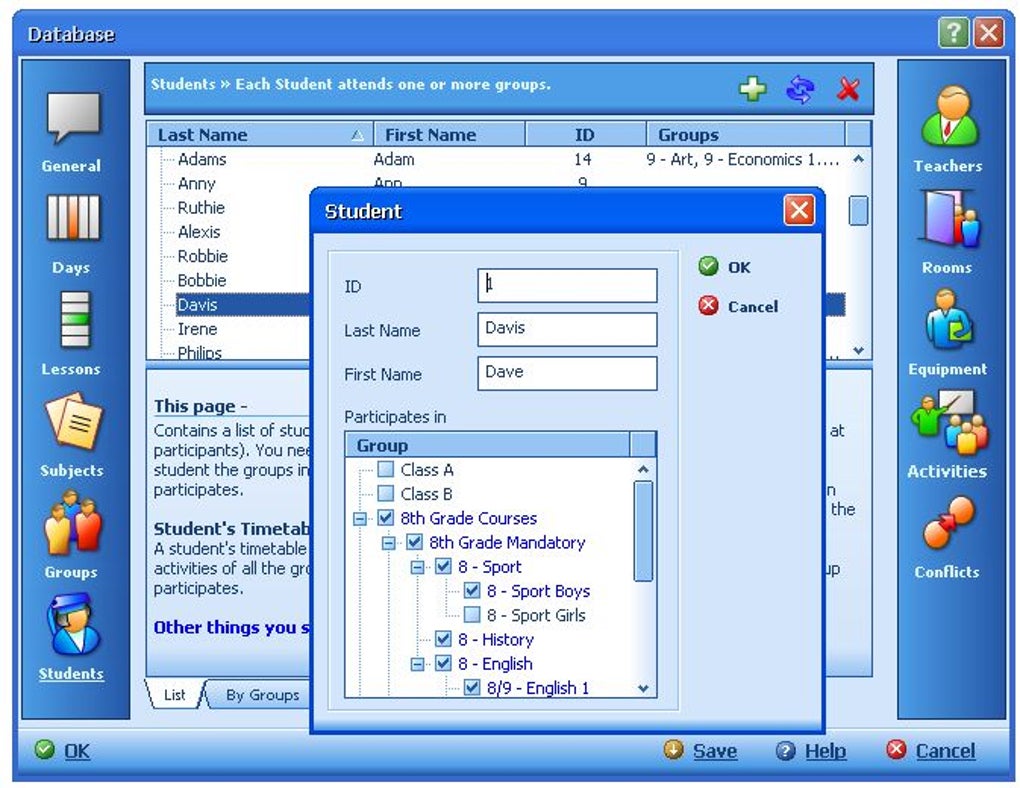Click the Database help question mark icon
The image size is (1020, 788).
953,33
